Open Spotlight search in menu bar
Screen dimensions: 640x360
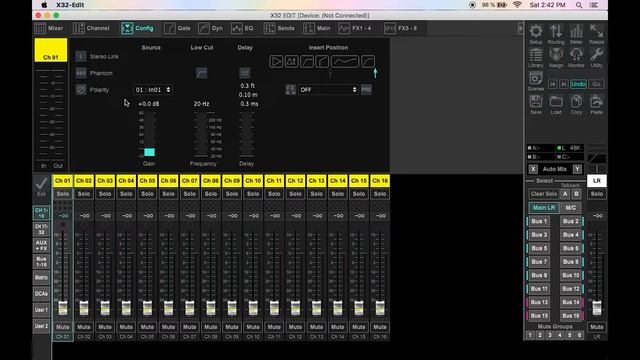[x=579, y=5]
